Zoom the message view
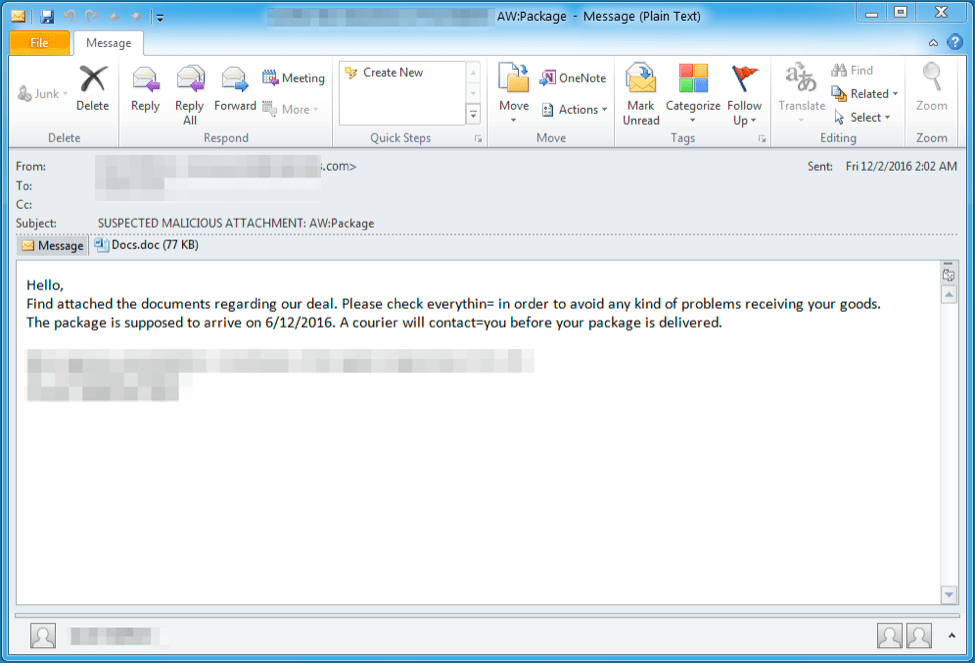Viewport: 975px width, 663px height. coord(931,88)
